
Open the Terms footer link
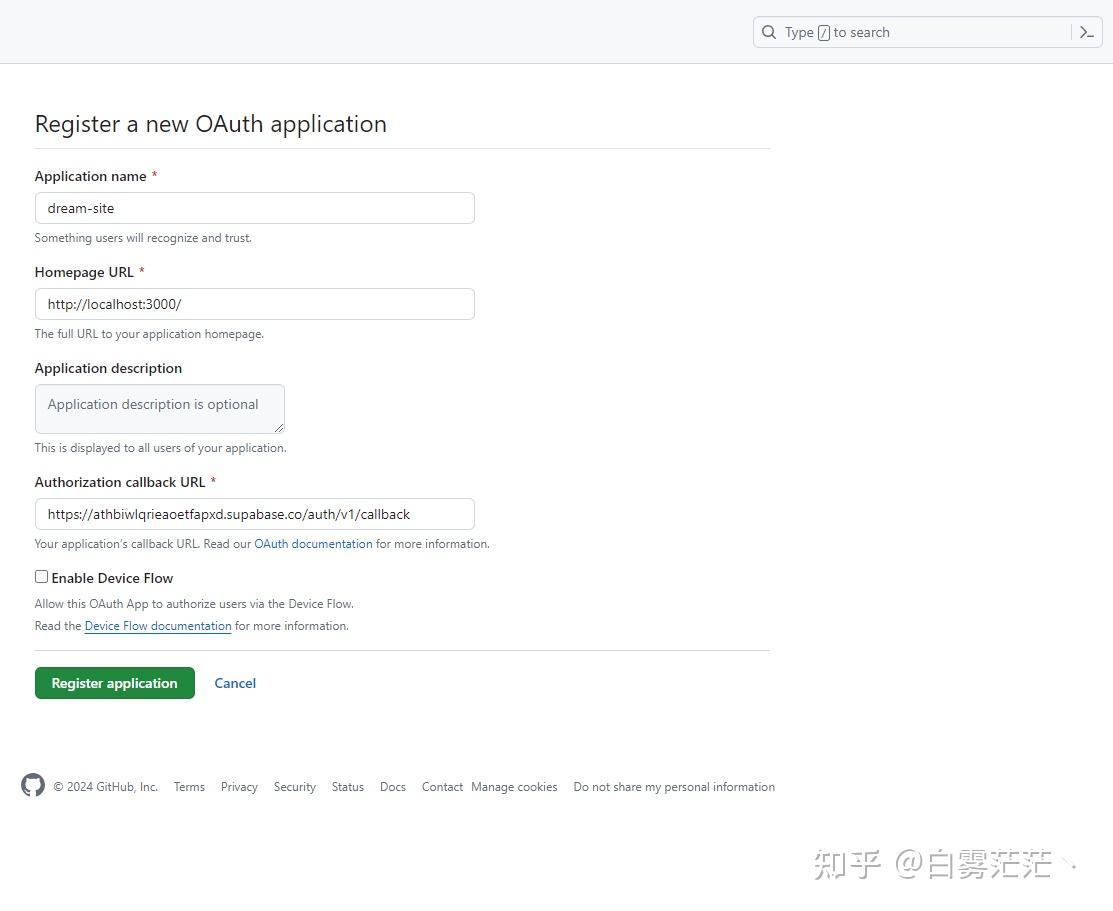189,787
